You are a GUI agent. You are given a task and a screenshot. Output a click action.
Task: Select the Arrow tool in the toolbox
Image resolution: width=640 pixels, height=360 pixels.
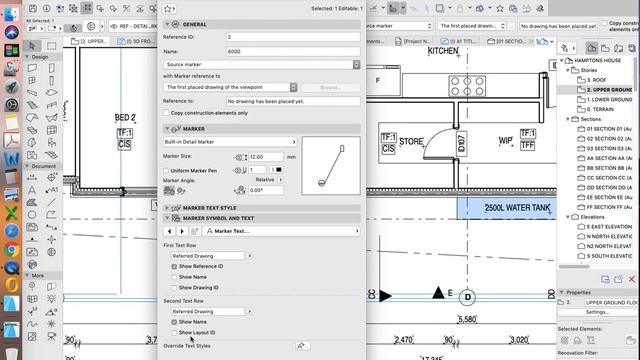(x=32, y=45)
